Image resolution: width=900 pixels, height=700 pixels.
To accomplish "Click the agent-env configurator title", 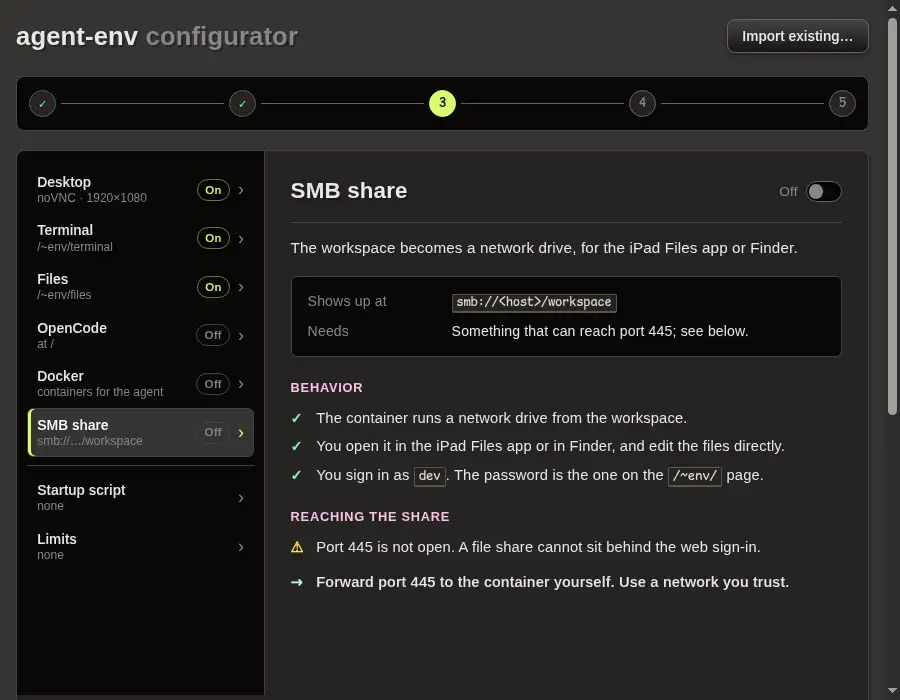I will [157, 37].
